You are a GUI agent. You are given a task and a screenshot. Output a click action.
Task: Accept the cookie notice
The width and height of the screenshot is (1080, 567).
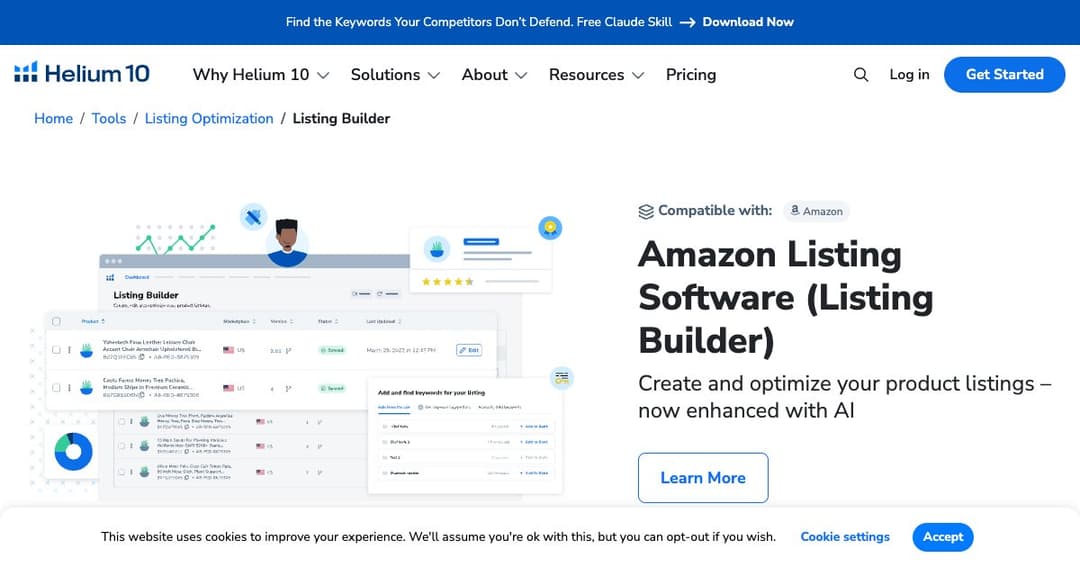click(x=943, y=537)
